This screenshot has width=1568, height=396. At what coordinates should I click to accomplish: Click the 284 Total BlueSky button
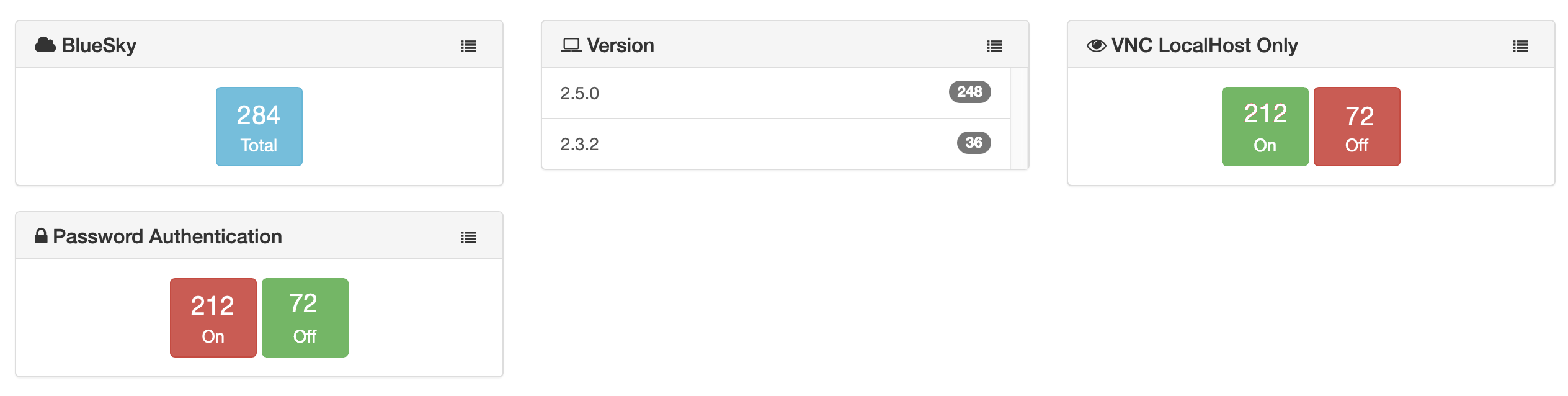pyautogui.click(x=259, y=127)
